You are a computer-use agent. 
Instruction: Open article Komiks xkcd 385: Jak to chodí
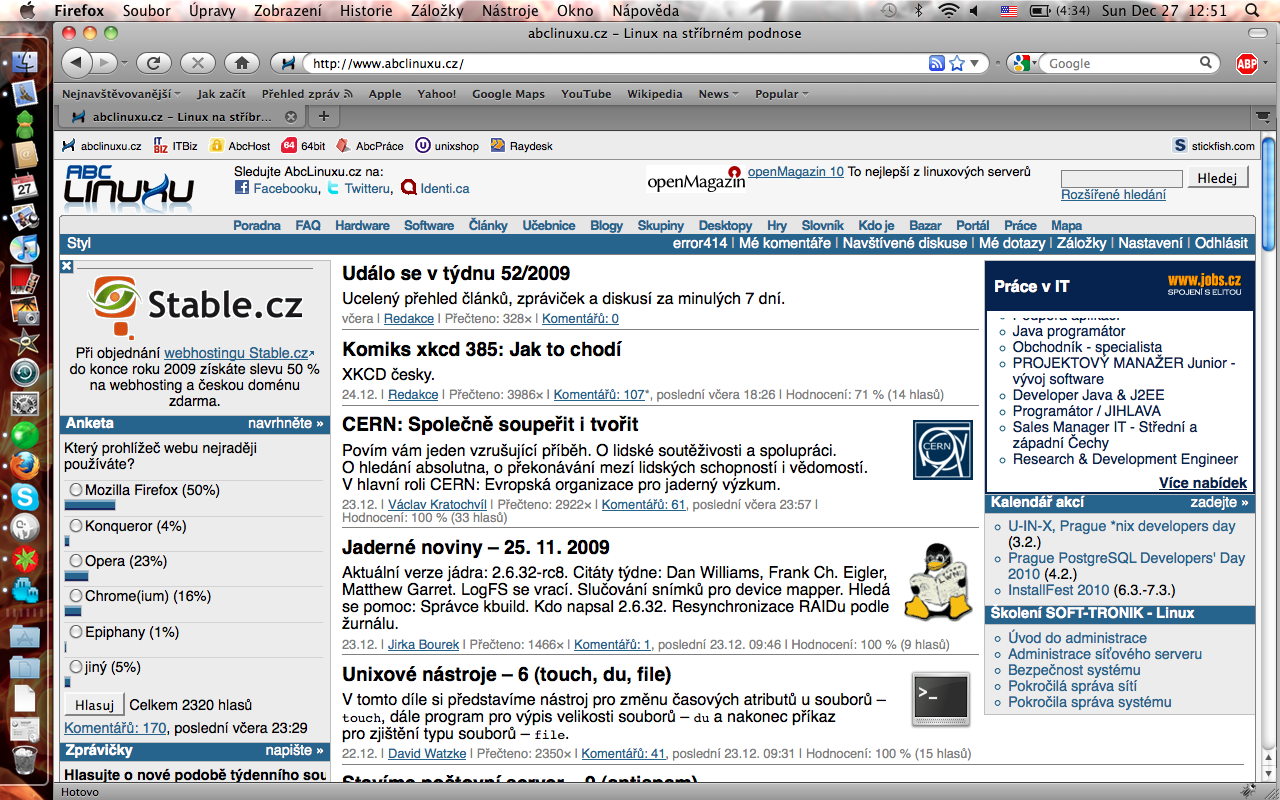(x=482, y=349)
